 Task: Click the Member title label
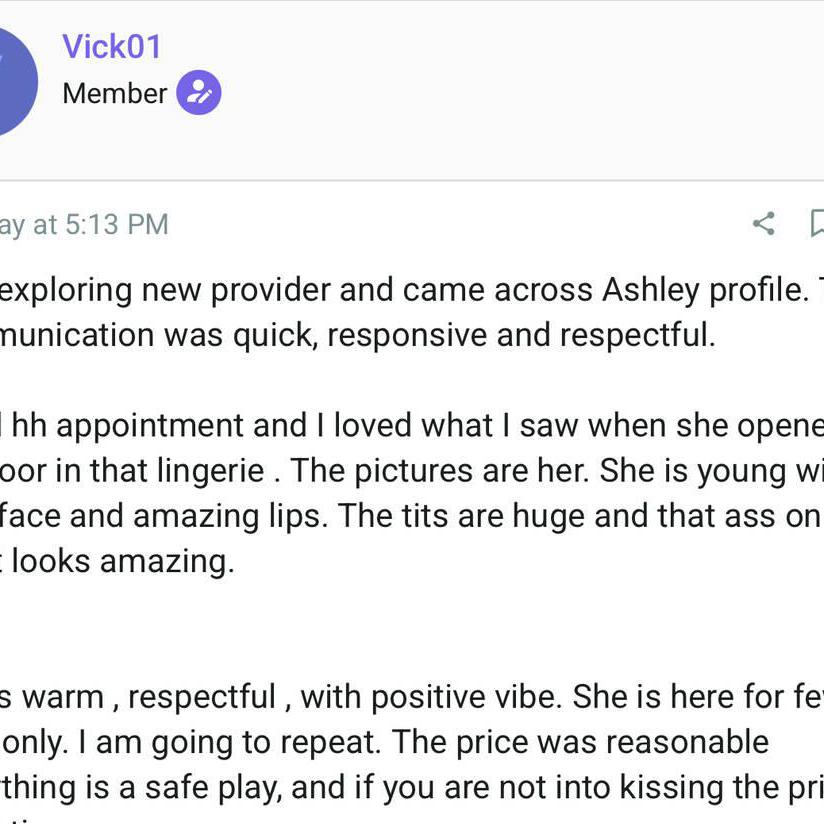tap(114, 93)
